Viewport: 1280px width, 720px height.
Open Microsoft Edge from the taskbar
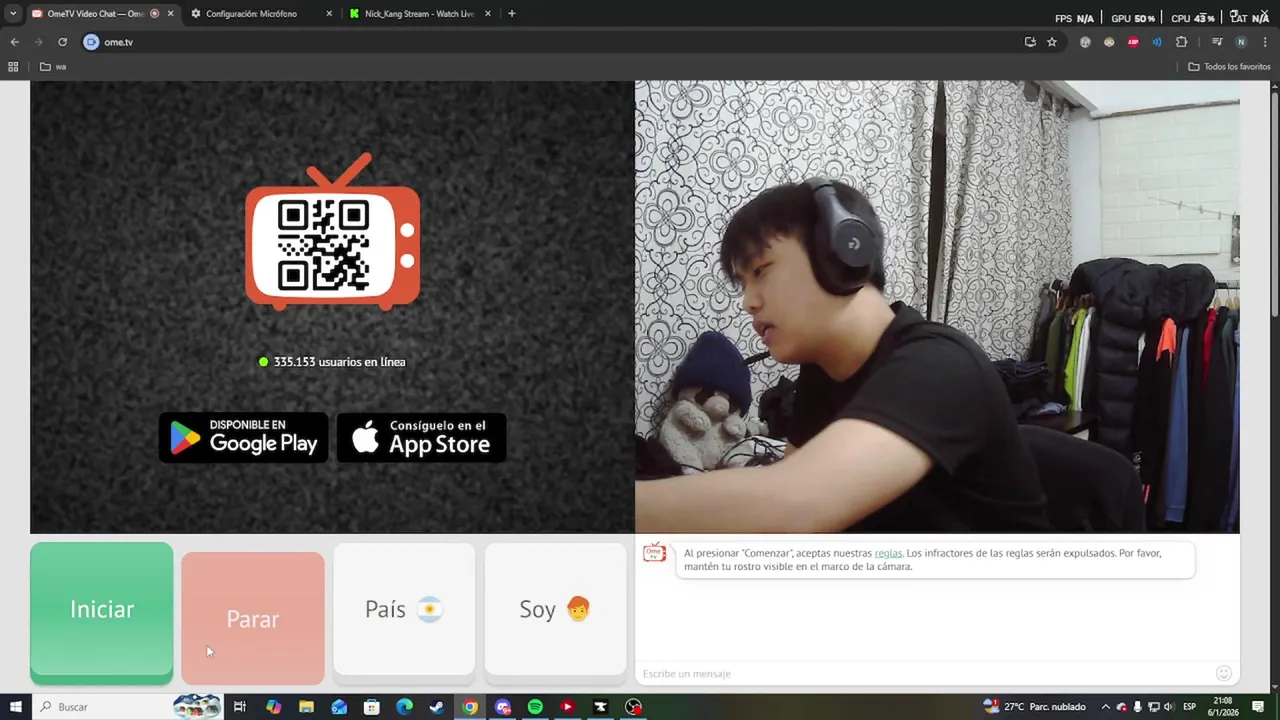[x=404, y=707]
